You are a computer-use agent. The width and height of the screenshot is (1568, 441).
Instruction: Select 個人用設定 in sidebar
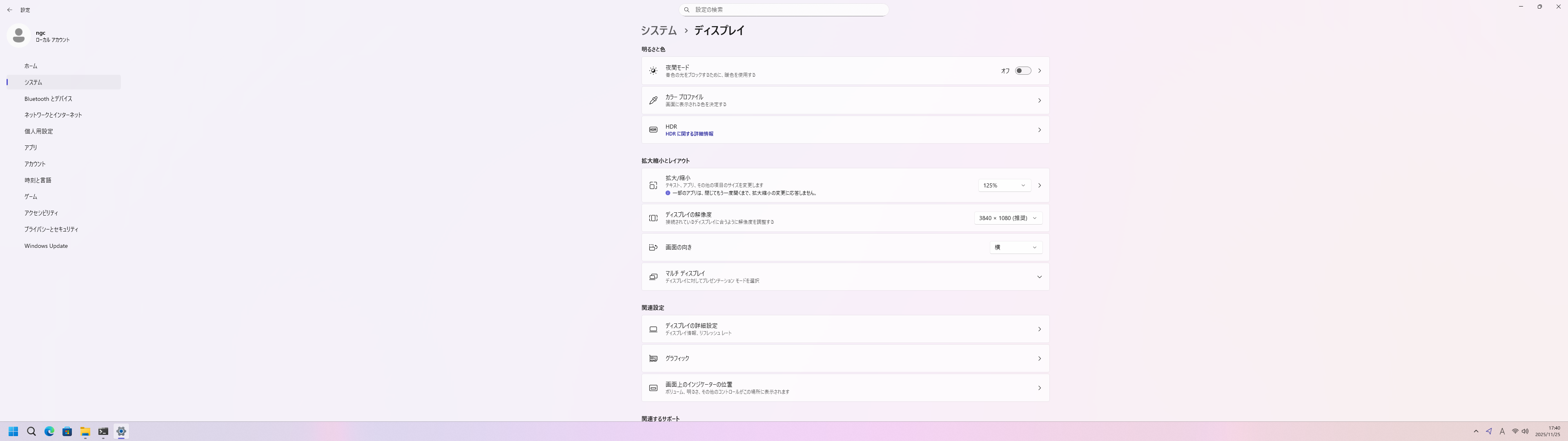click(x=39, y=131)
